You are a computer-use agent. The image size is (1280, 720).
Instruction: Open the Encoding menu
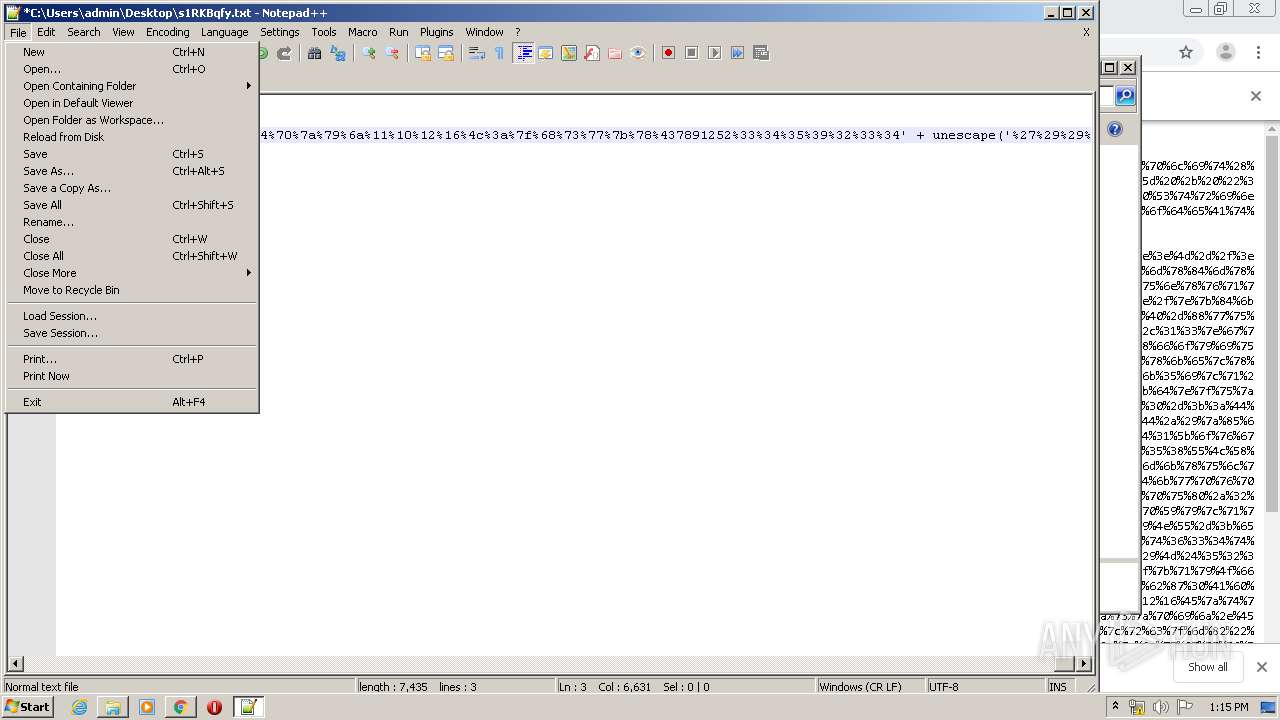click(167, 32)
